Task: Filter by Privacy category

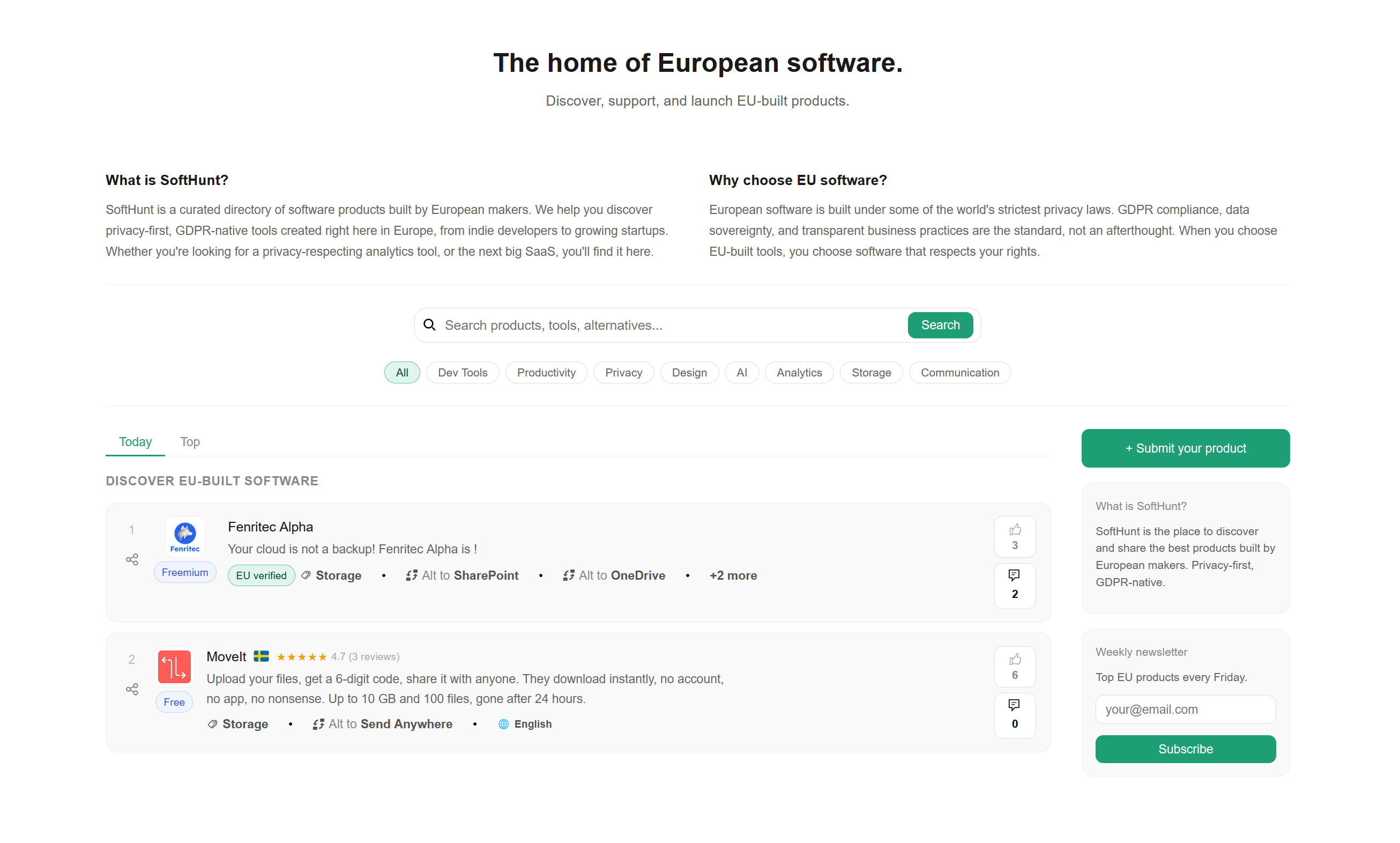Action: tap(623, 373)
